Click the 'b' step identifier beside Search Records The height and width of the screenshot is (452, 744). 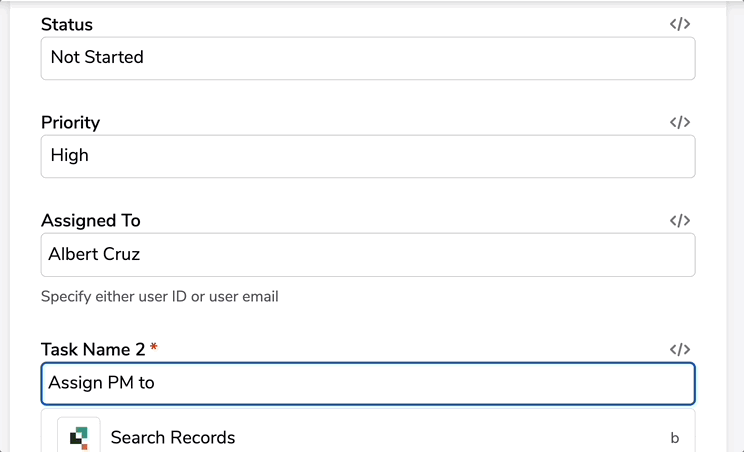tap(674, 438)
